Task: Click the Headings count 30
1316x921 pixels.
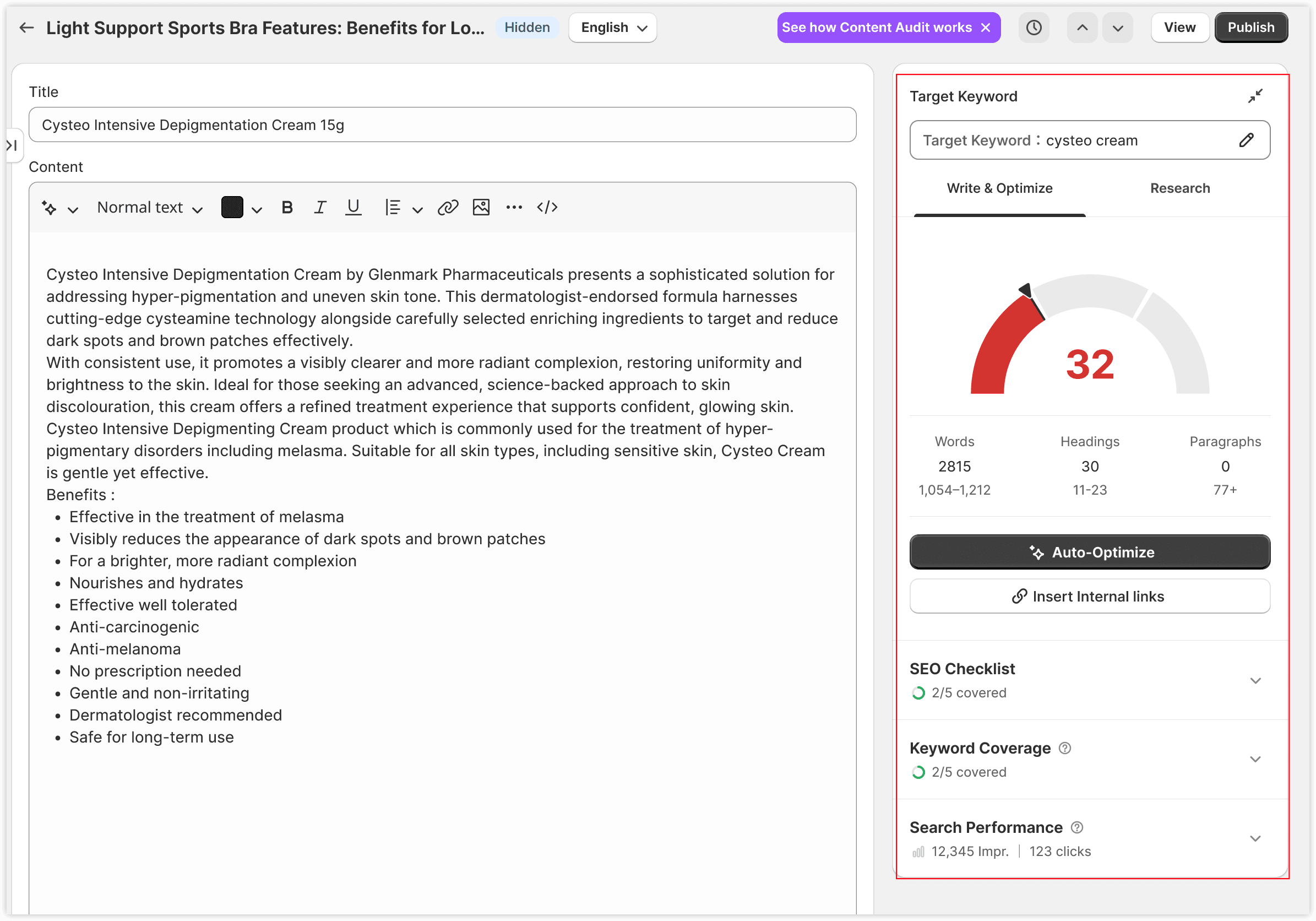Action: coord(1089,466)
